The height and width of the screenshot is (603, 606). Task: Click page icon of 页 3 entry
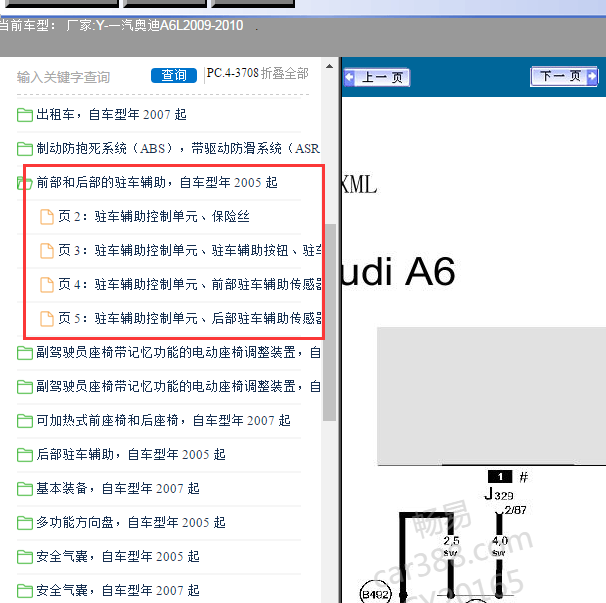pos(47,251)
